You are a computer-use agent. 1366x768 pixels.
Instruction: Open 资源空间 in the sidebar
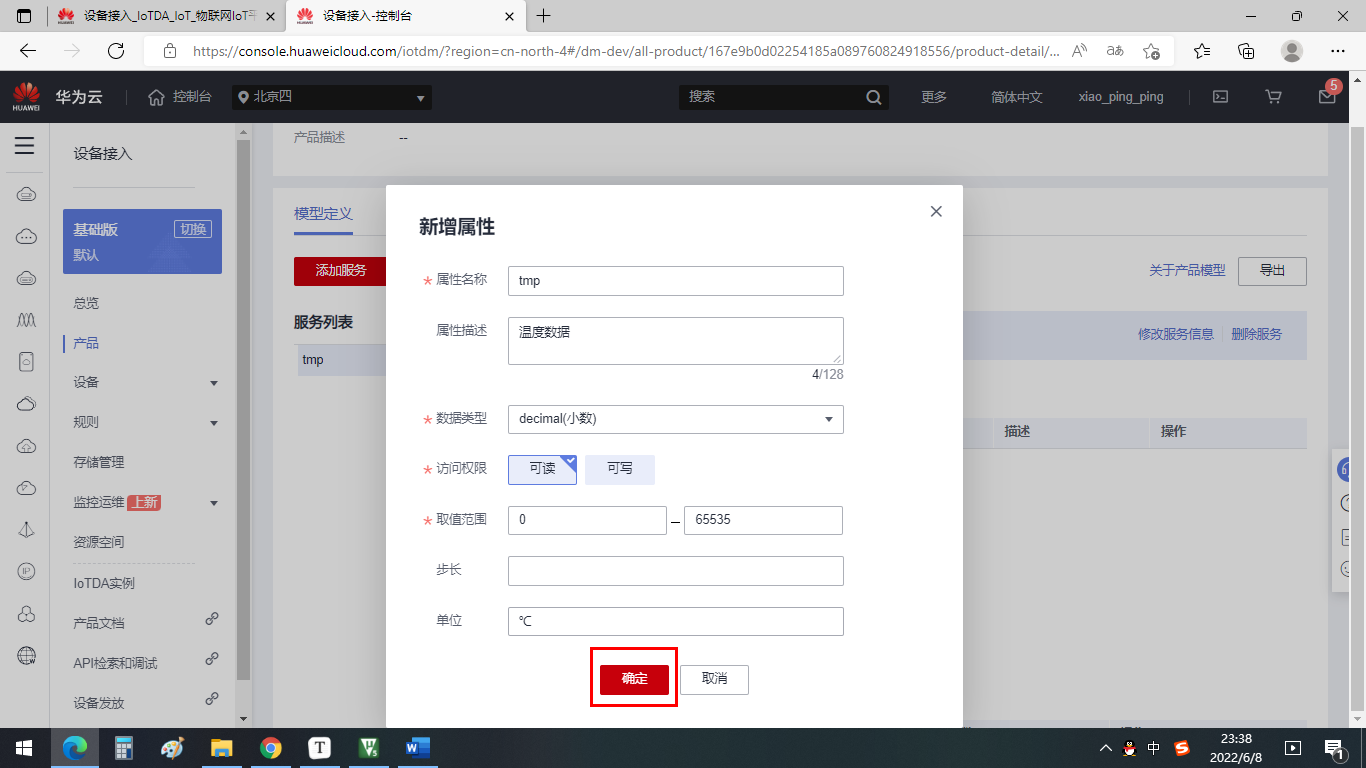pyautogui.click(x=99, y=542)
